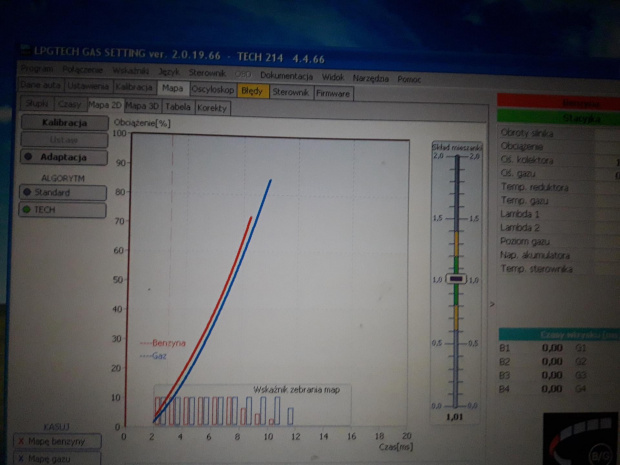The image size is (620, 465).
Task: Click the application icon in title bar
Action: tap(25, 50)
